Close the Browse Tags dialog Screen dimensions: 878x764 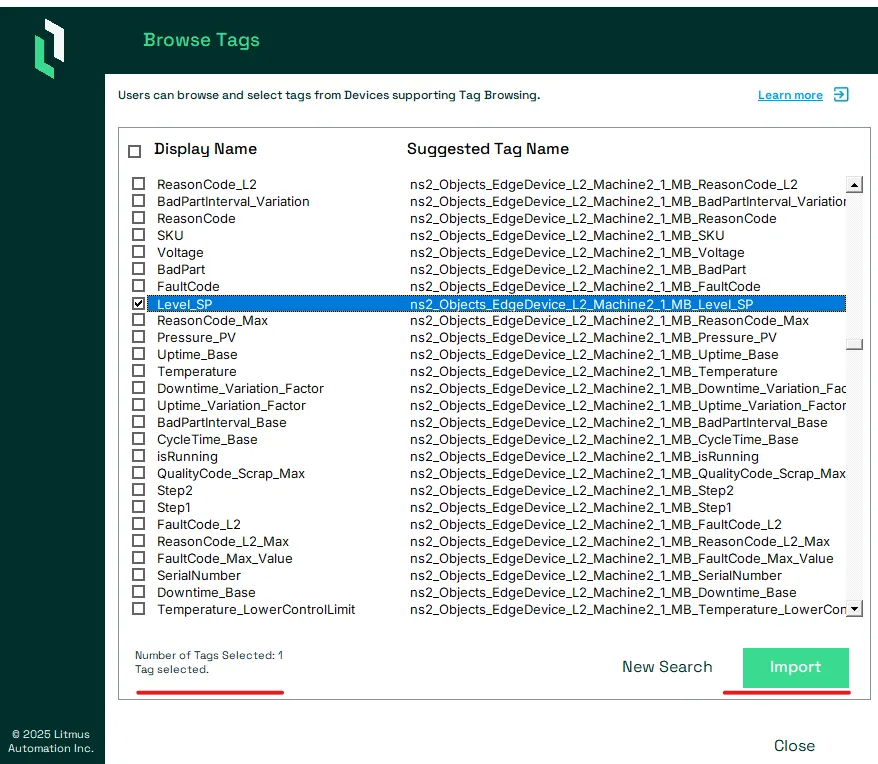pos(794,746)
